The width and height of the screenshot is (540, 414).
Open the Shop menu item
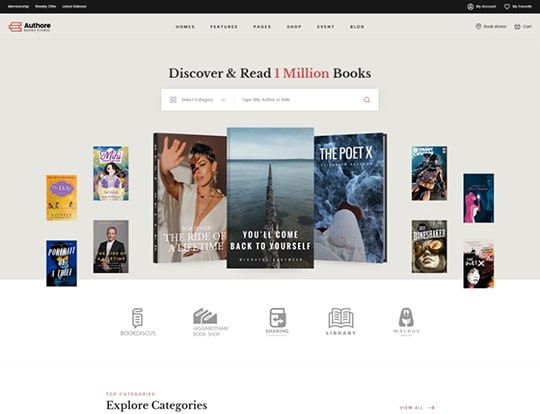tap(294, 27)
